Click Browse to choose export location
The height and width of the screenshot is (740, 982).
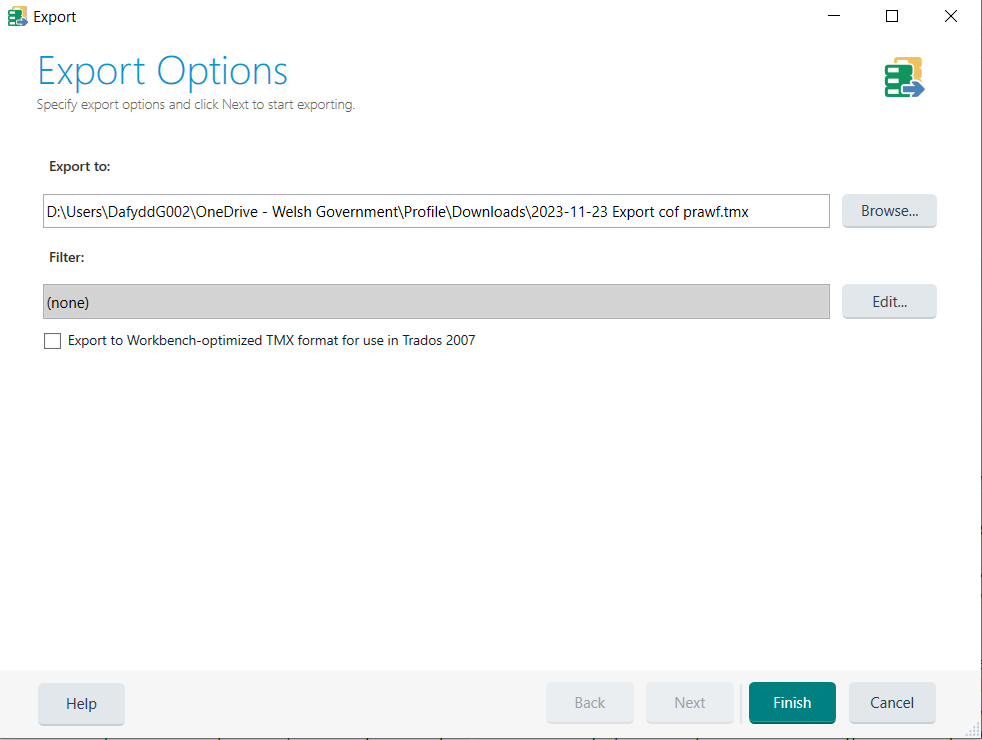point(889,211)
